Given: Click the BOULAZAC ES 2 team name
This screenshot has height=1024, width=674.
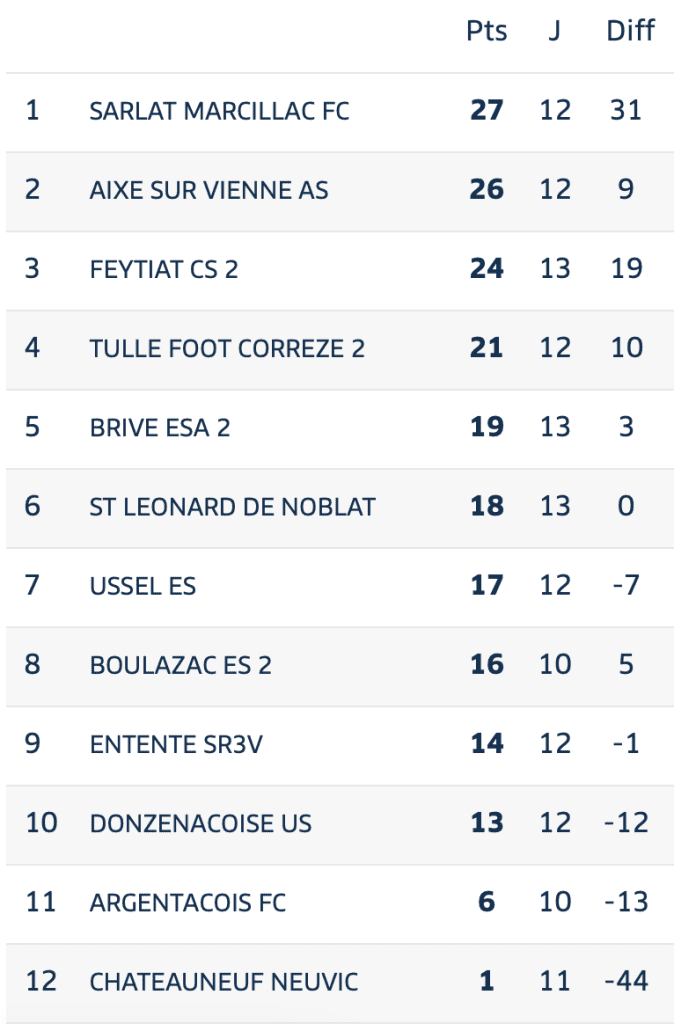Looking at the screenshot, I should [x=180, y=665].
